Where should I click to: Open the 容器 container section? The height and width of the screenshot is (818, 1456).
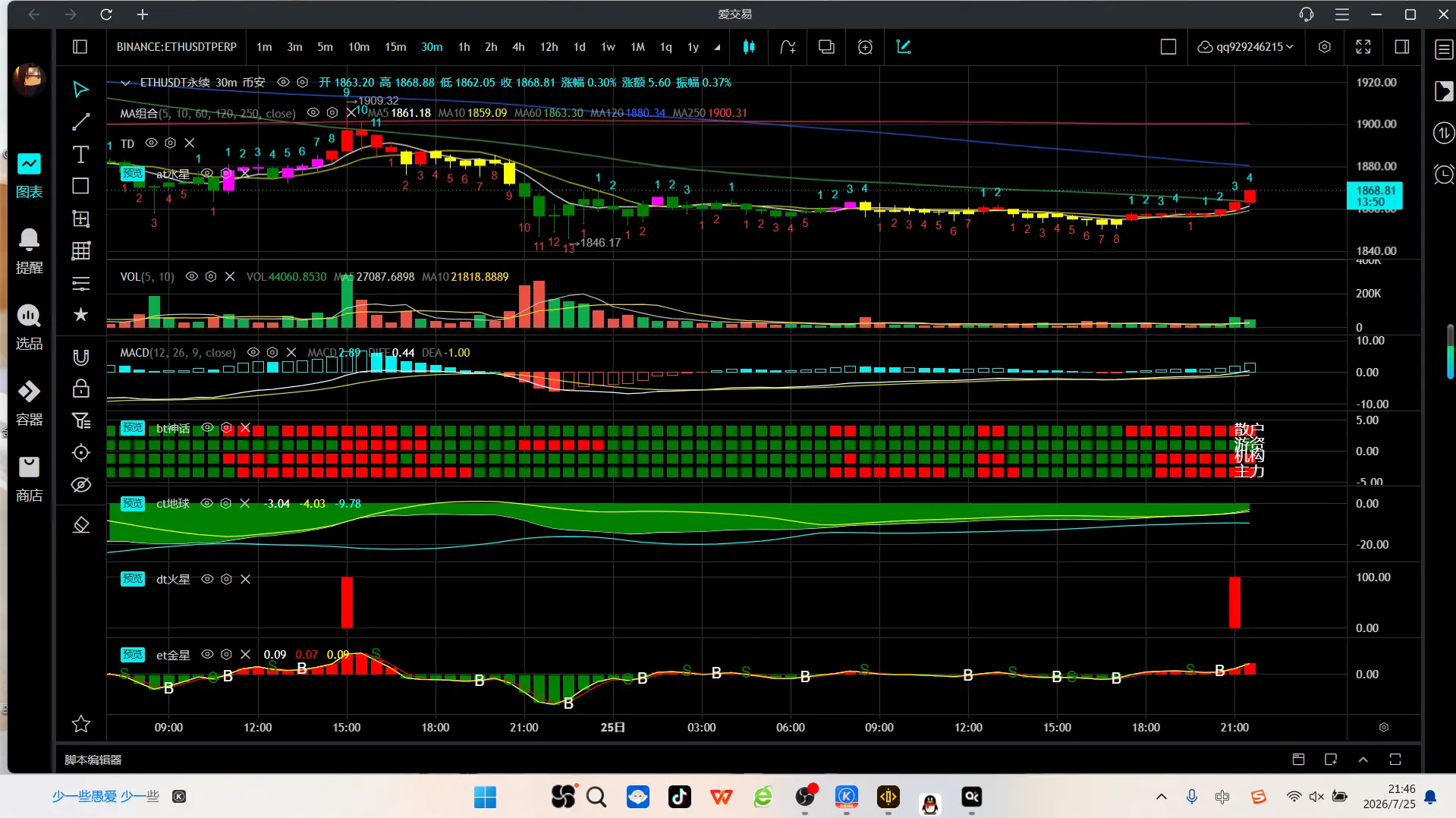pyautogui.click(x=29, y=404)
